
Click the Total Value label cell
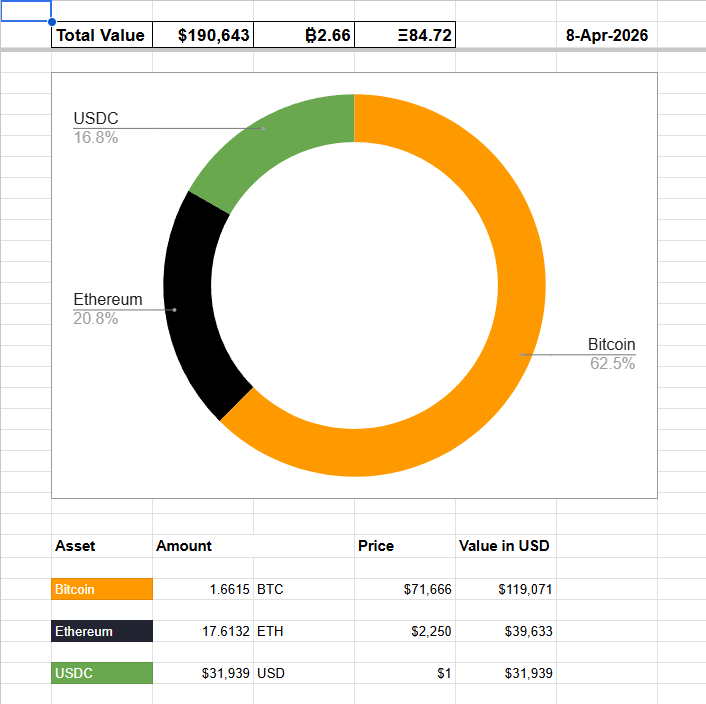(102, 35)
